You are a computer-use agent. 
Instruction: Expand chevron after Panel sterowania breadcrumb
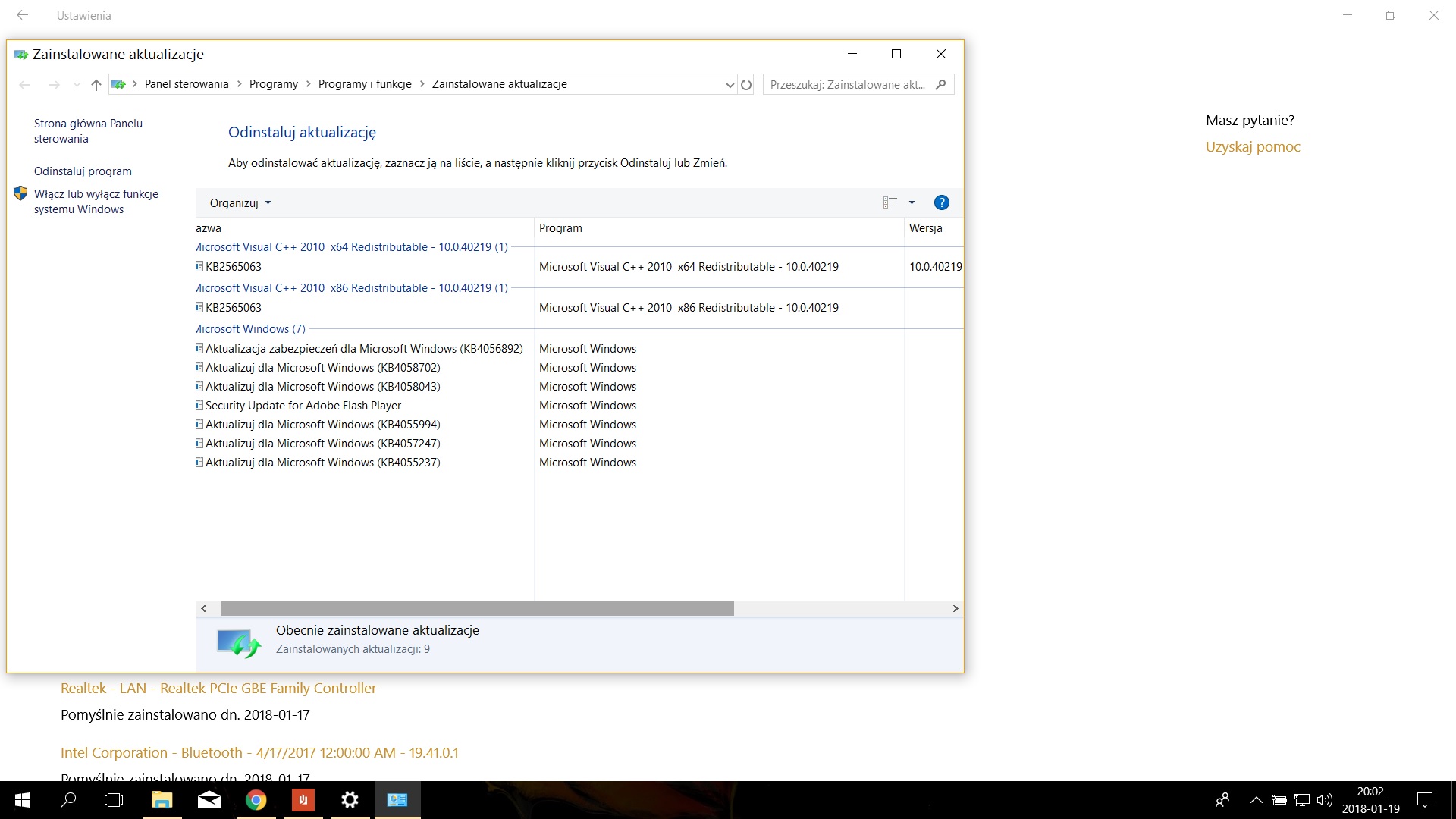pyautogui.click(x=239, y=84)
